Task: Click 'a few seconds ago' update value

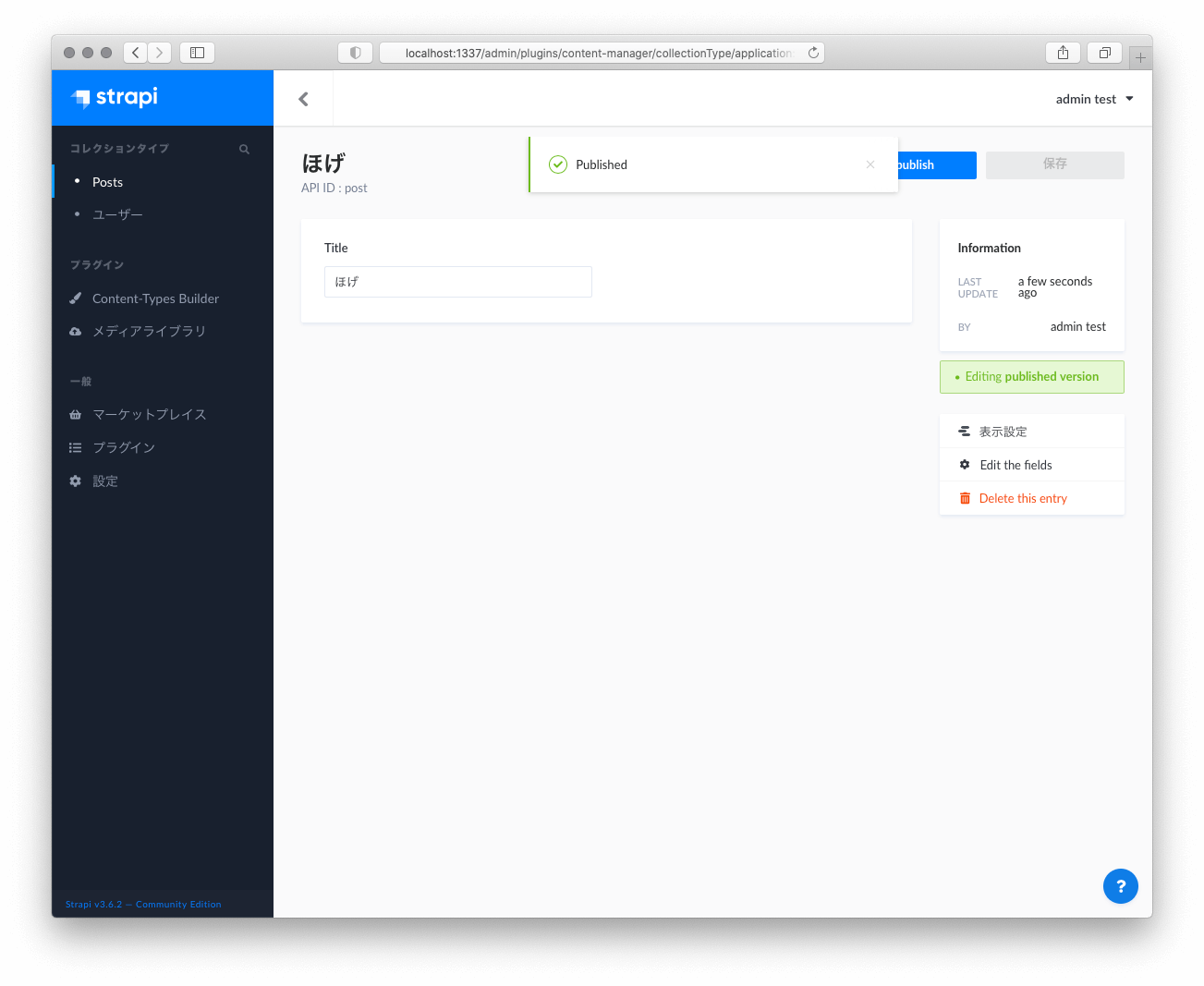Action: [1055, 287]
